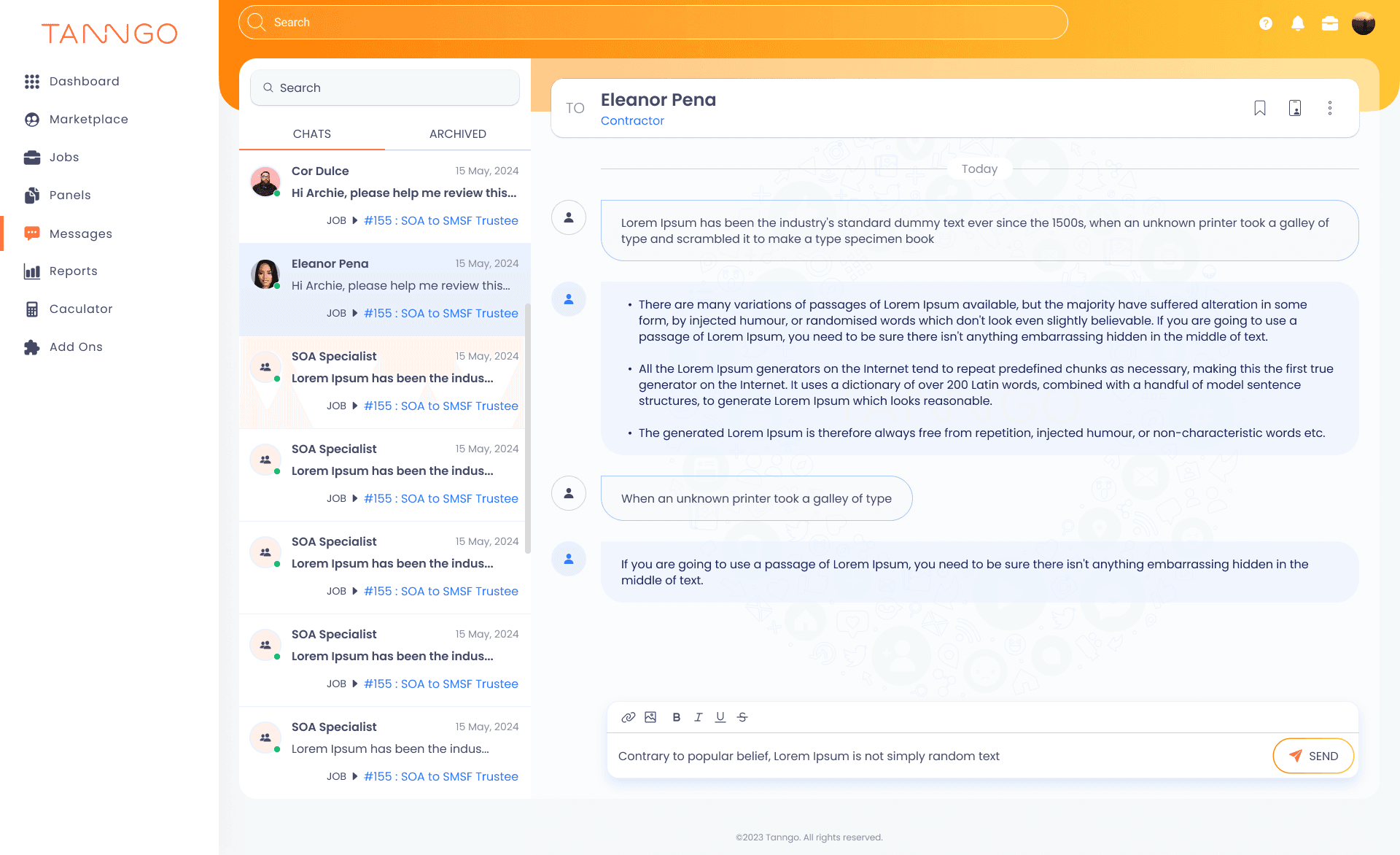Click the briefcase icon in top bar

(x=1330, y=23)
